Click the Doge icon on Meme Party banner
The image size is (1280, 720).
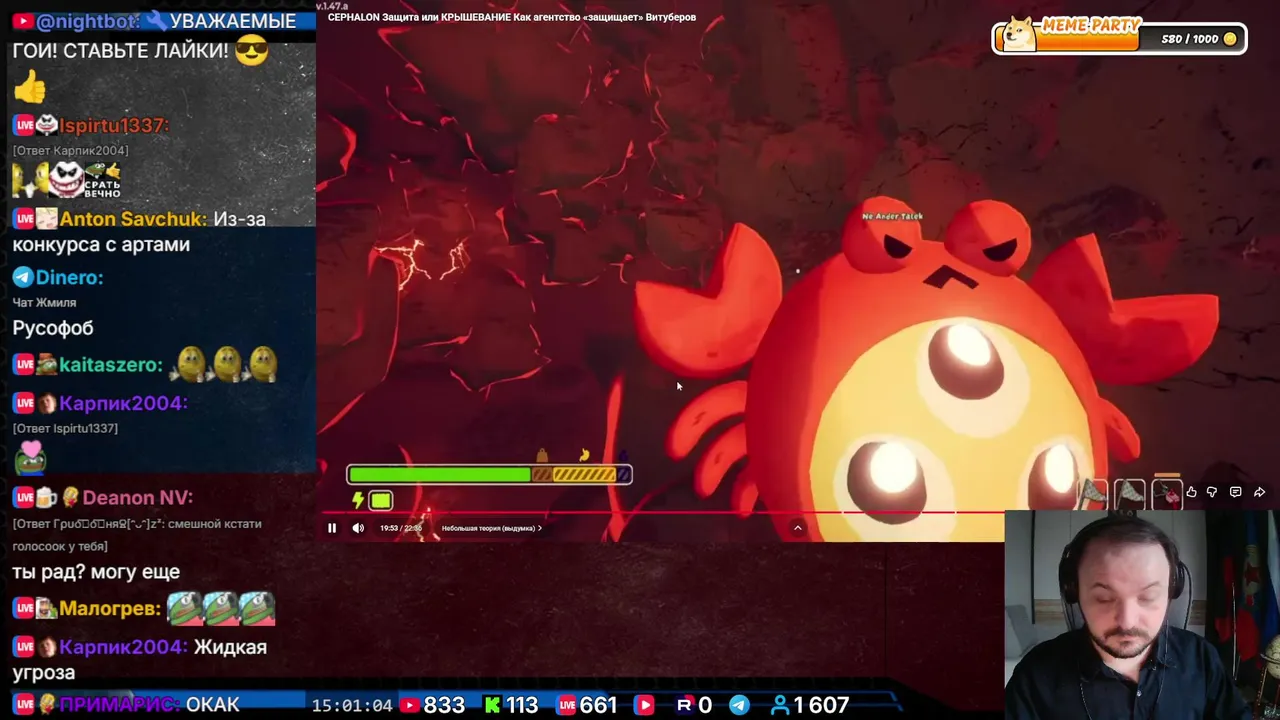[x=1019, y=33]
